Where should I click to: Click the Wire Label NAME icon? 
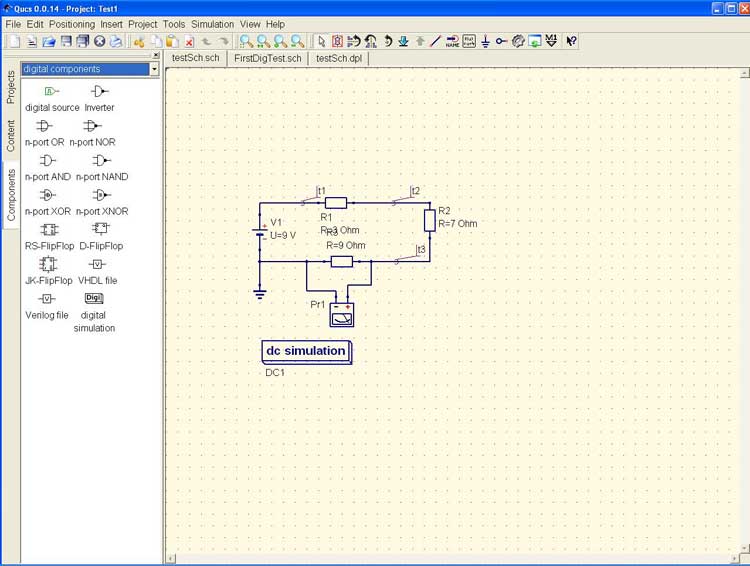coord(452,42)
